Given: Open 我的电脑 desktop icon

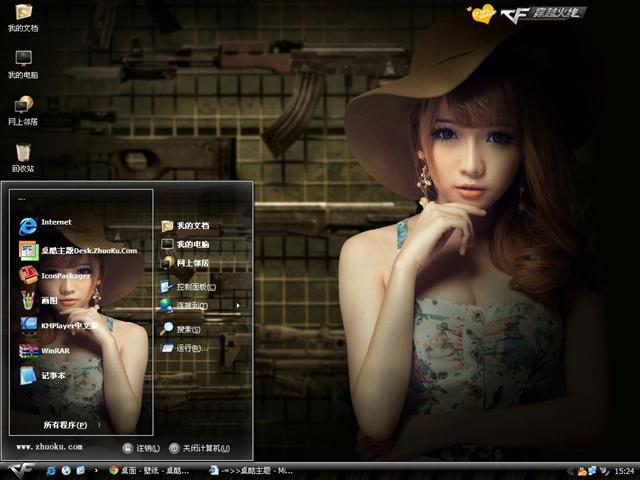Looking at the screenshot, I should pos(23,63).
